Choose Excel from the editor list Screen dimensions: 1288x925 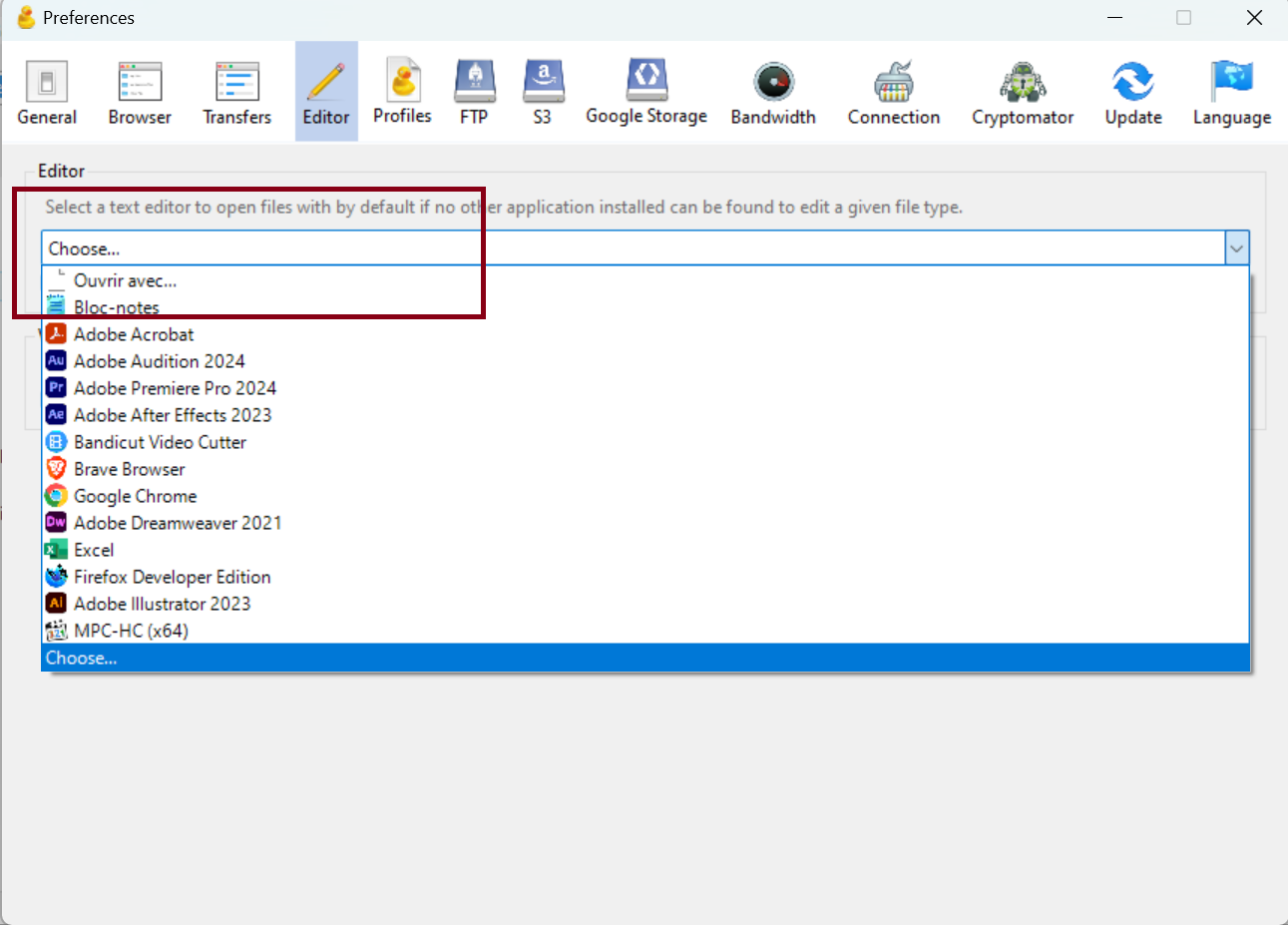pyautogui.click(x=645, y=550)
